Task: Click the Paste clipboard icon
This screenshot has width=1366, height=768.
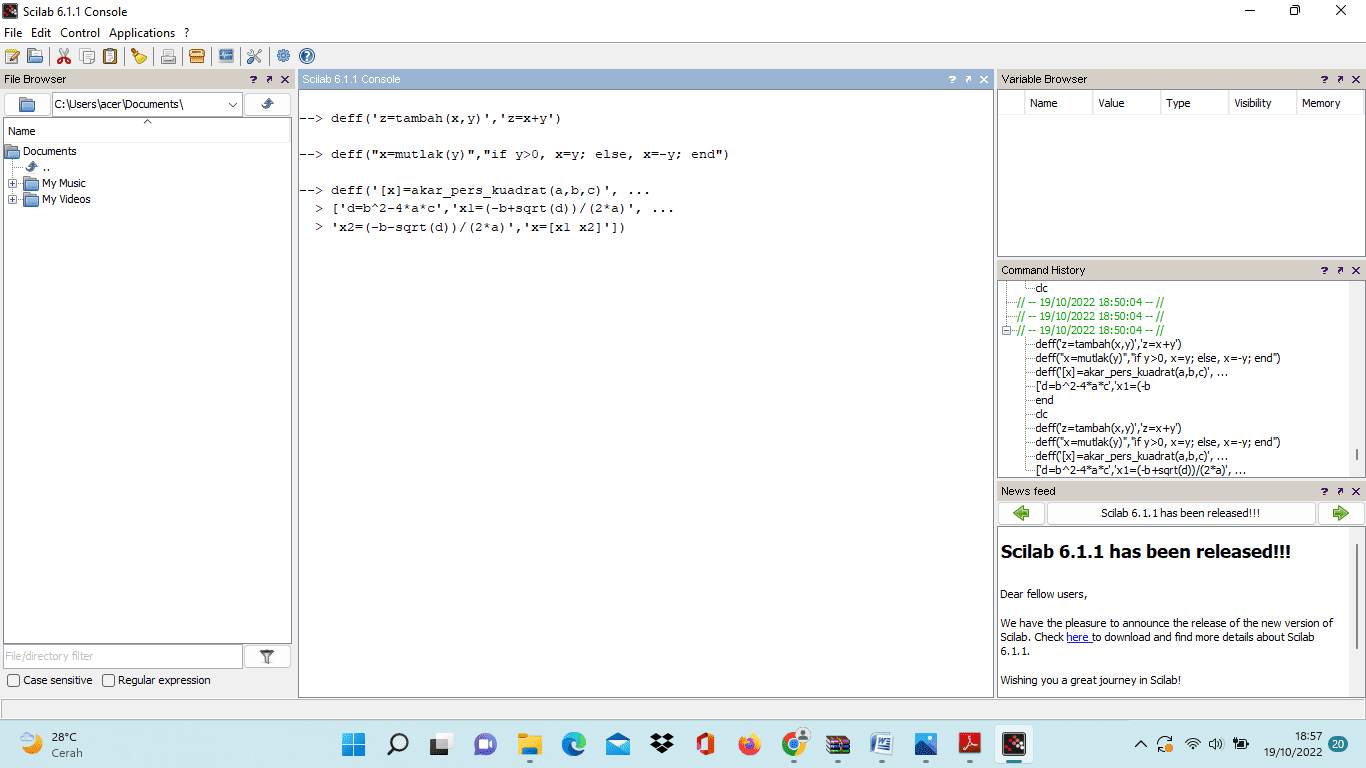Action: pyautogui.click(x=110, y=56)
